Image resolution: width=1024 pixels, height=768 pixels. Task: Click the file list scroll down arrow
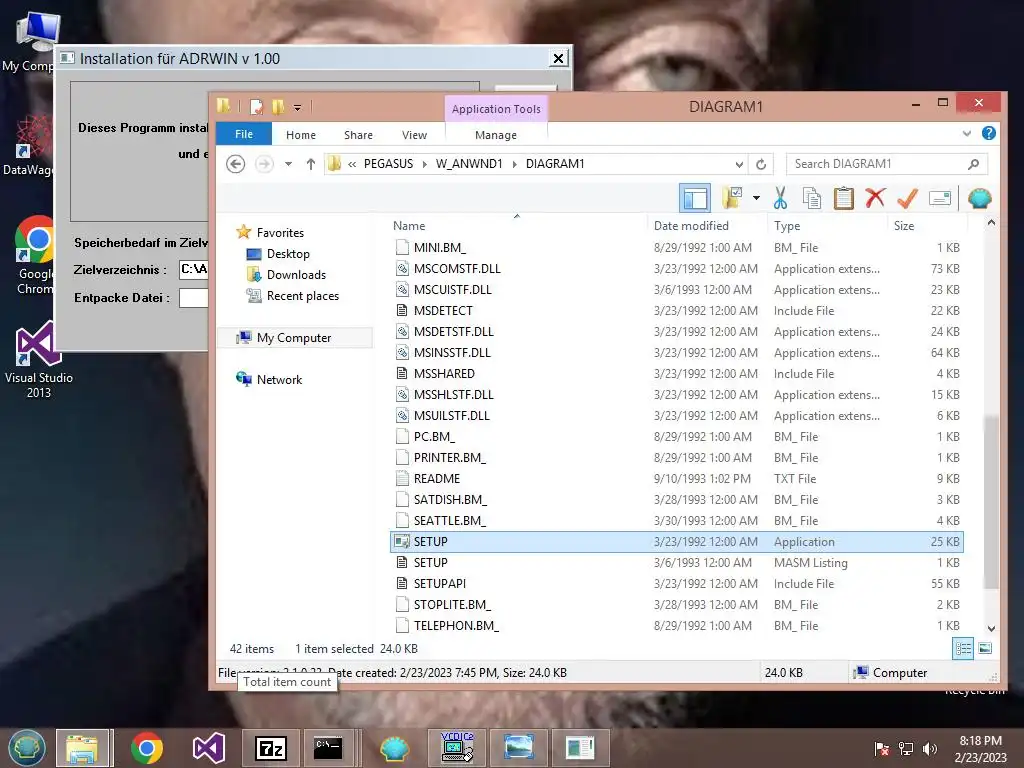pos(991,628)
